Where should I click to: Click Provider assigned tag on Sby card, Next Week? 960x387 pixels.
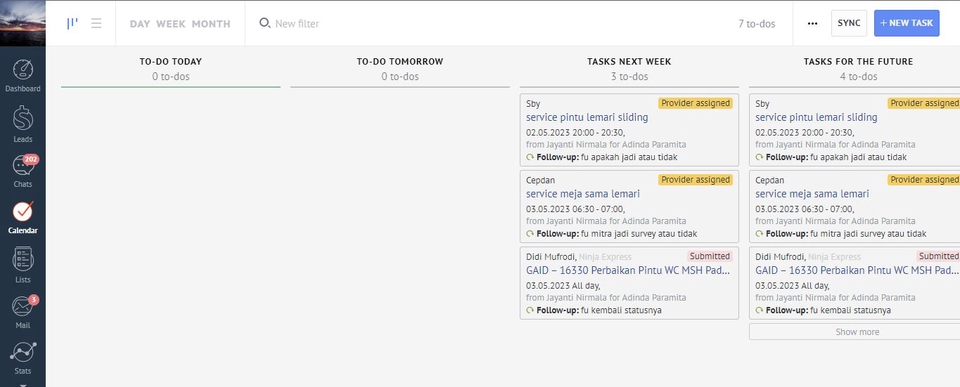pos(695,103)
